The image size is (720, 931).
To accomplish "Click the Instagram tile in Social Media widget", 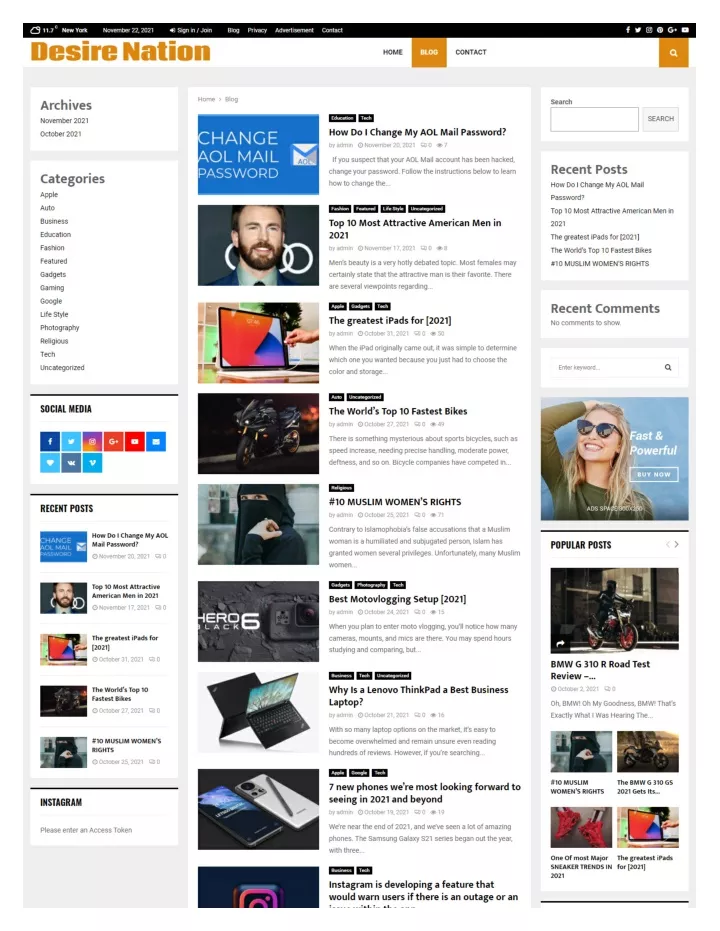I will [x=92, y=441].
